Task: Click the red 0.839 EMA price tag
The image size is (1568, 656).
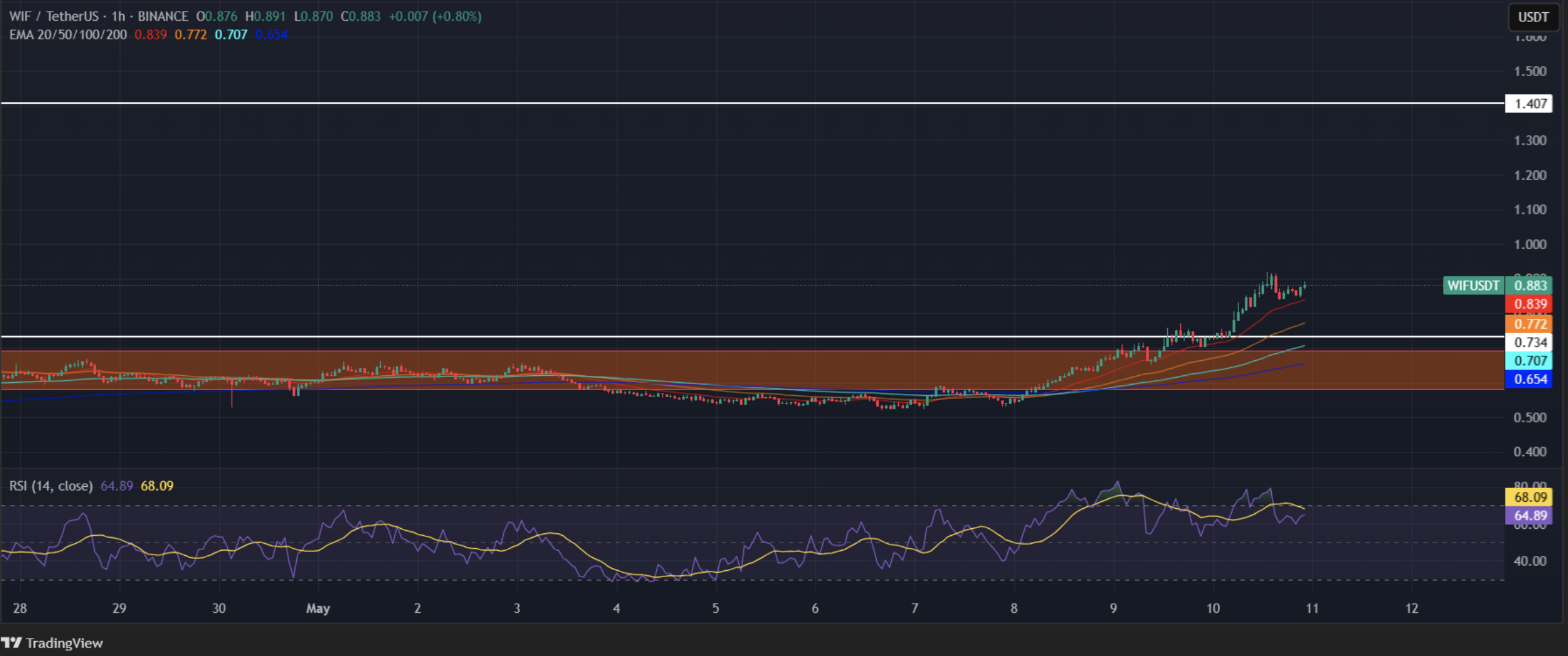Action: [x=1529, y=304]
